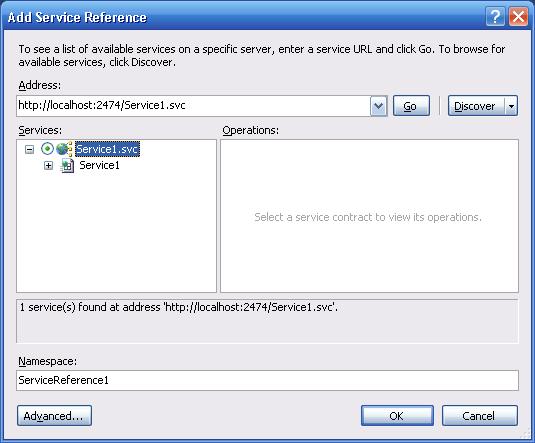Viewport: 535px width, 443px height.
Task: Open the Address history dropdown
Action: pyautogui.click(x=378, y=106)
